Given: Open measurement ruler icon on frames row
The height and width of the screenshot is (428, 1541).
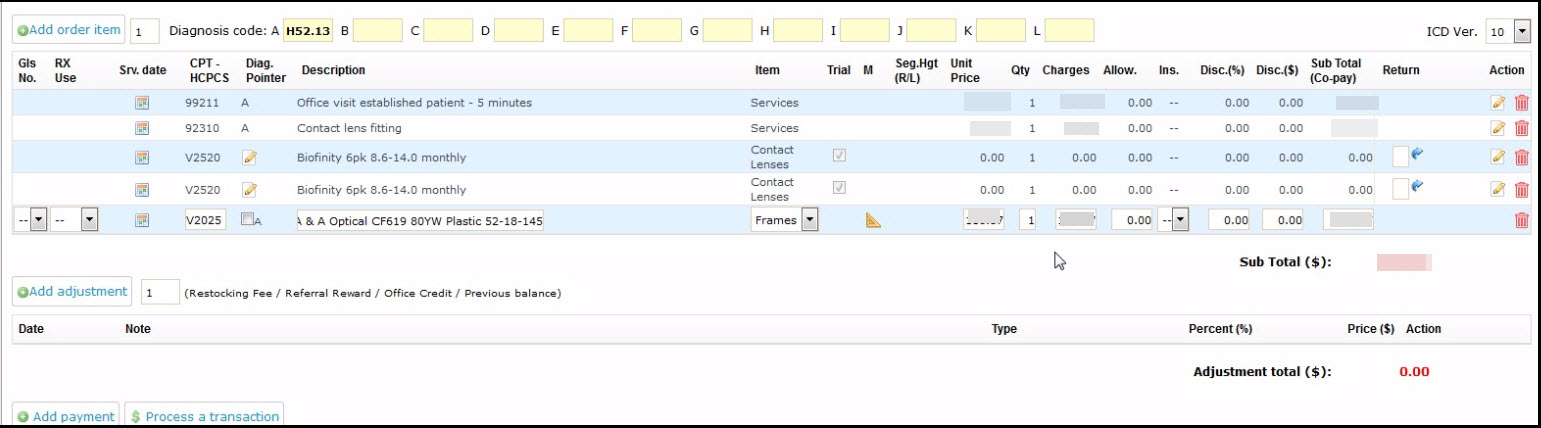Looking at the screenshot, I should click(x=873, y=220).
